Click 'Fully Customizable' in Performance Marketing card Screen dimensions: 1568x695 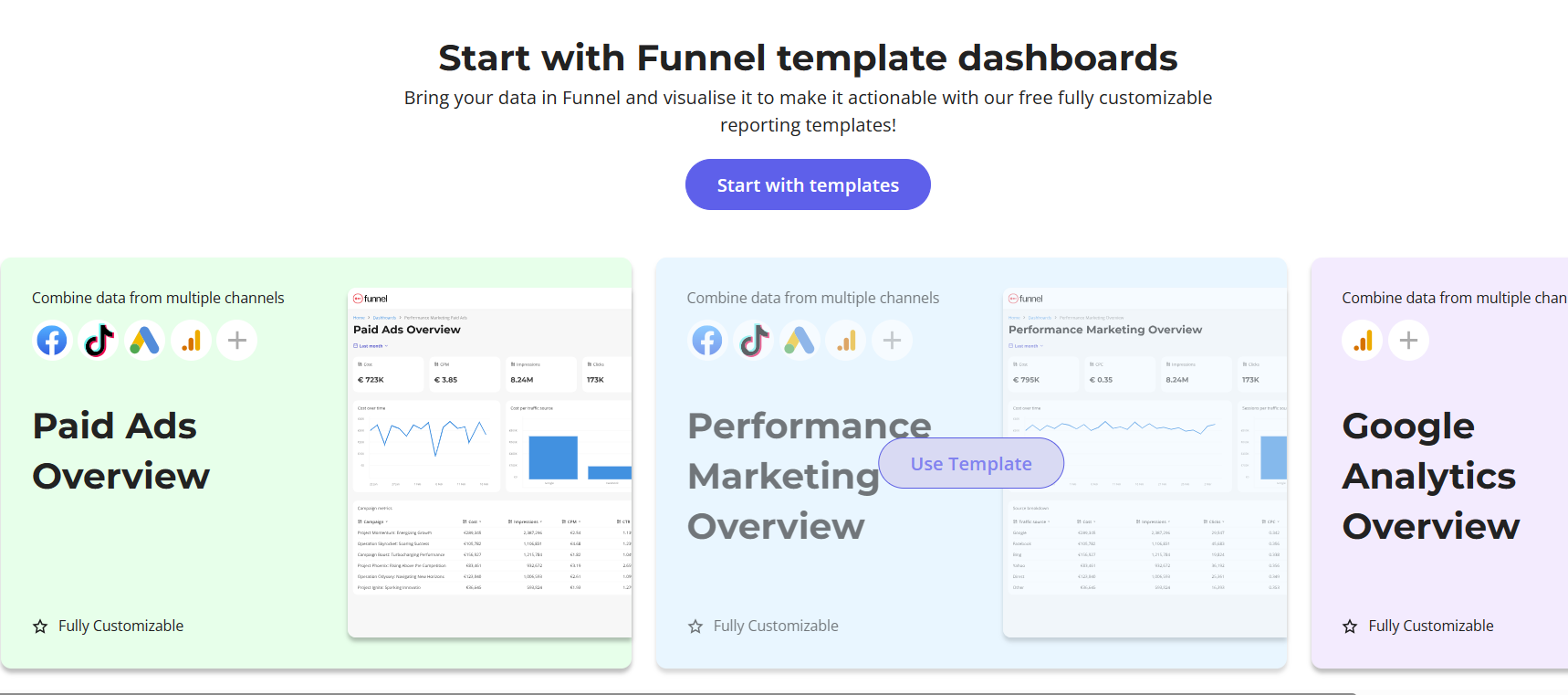(776, 626)
